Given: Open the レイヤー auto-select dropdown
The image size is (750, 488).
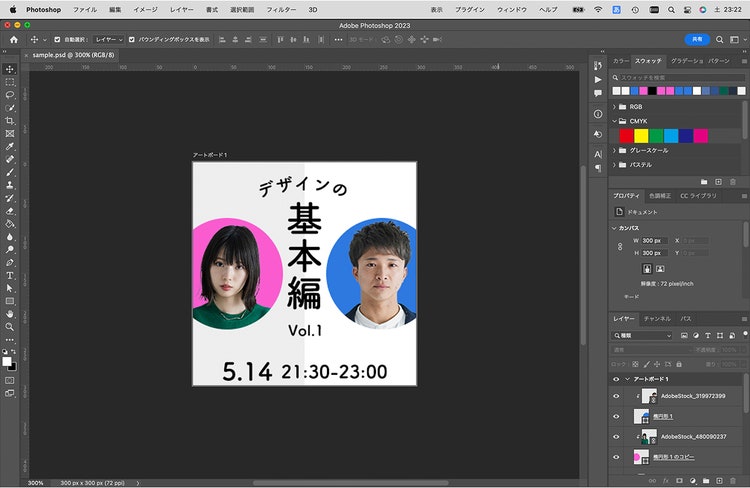Looking at the screenshot, I should tap(109, 40).
